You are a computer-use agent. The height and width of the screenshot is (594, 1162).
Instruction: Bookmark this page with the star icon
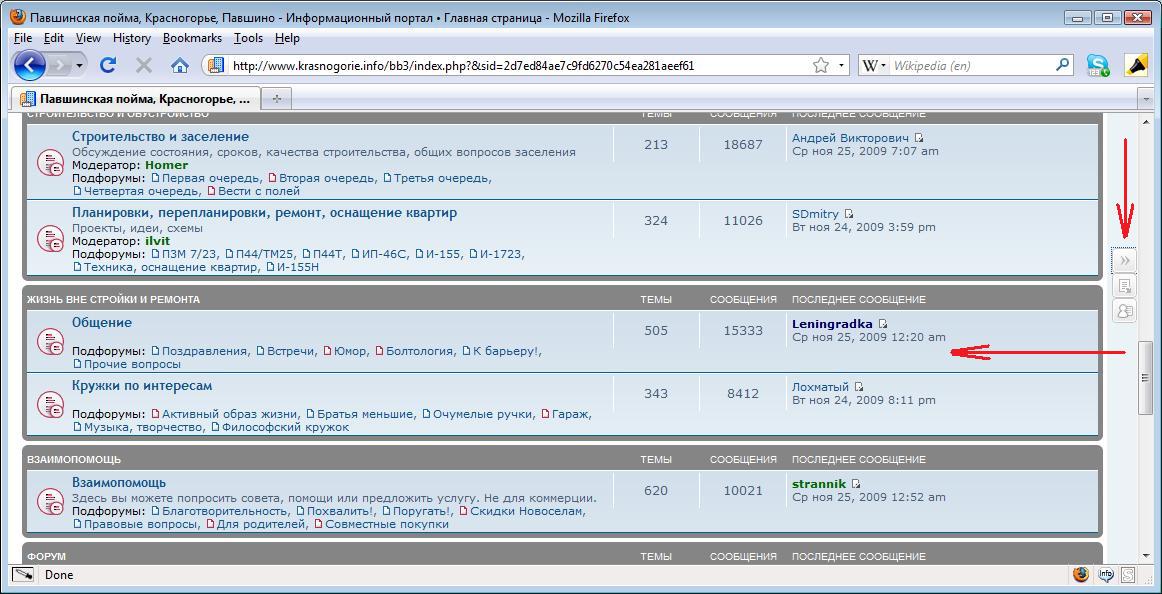click(x=821, y=65)
